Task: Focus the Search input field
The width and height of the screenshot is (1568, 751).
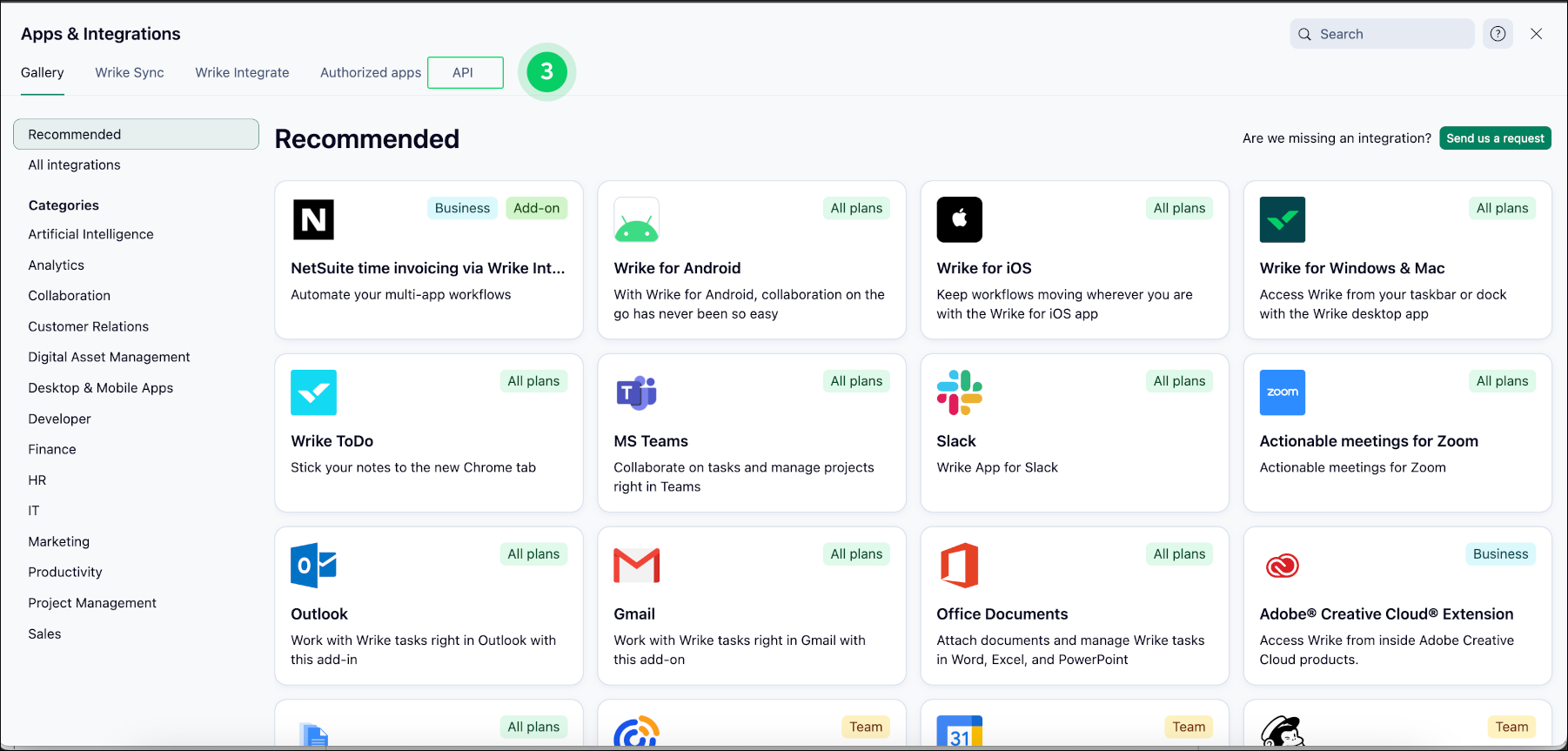Action: [x=1382, y=34]
